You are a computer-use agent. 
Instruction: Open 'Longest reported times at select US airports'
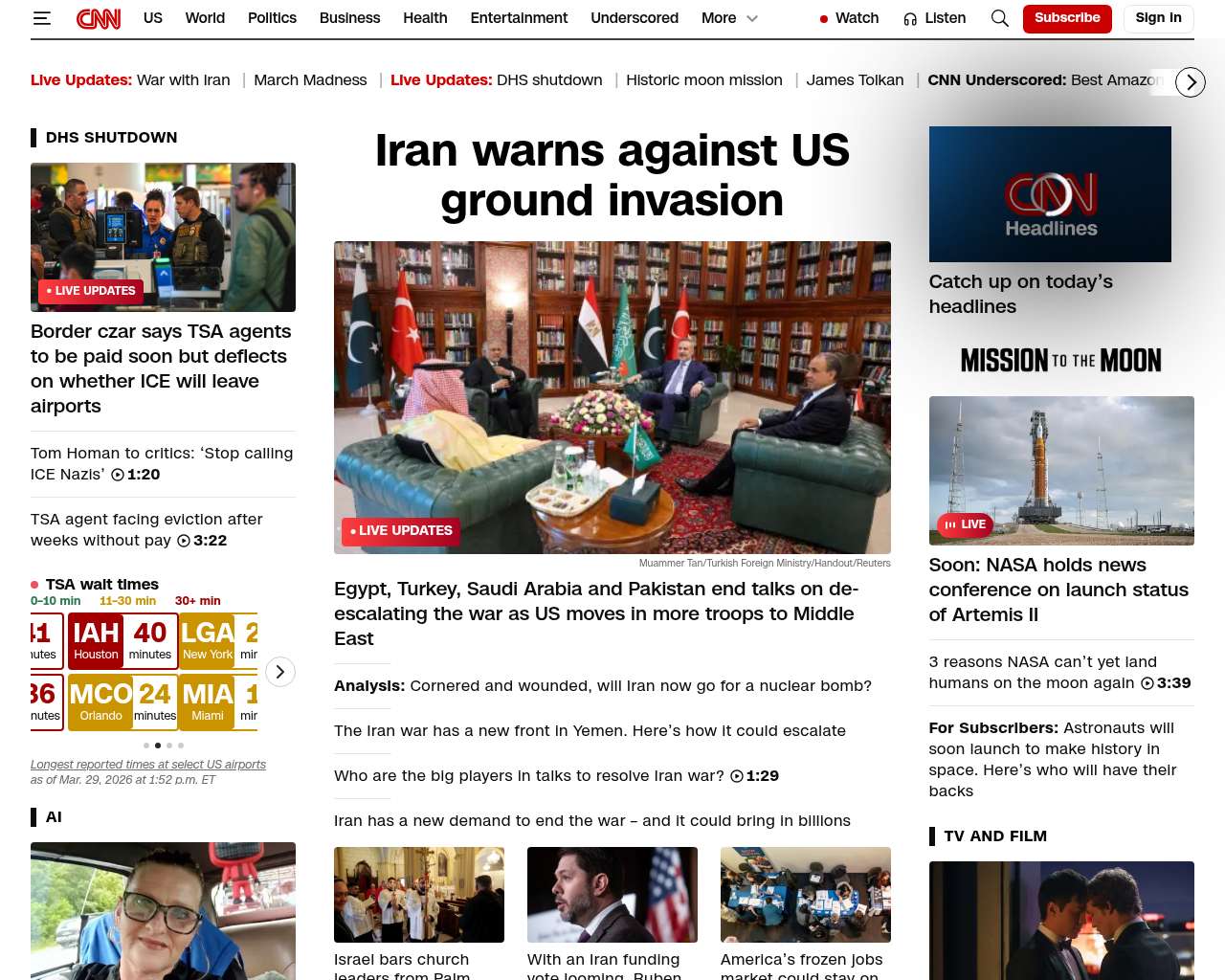click(148, 765)
